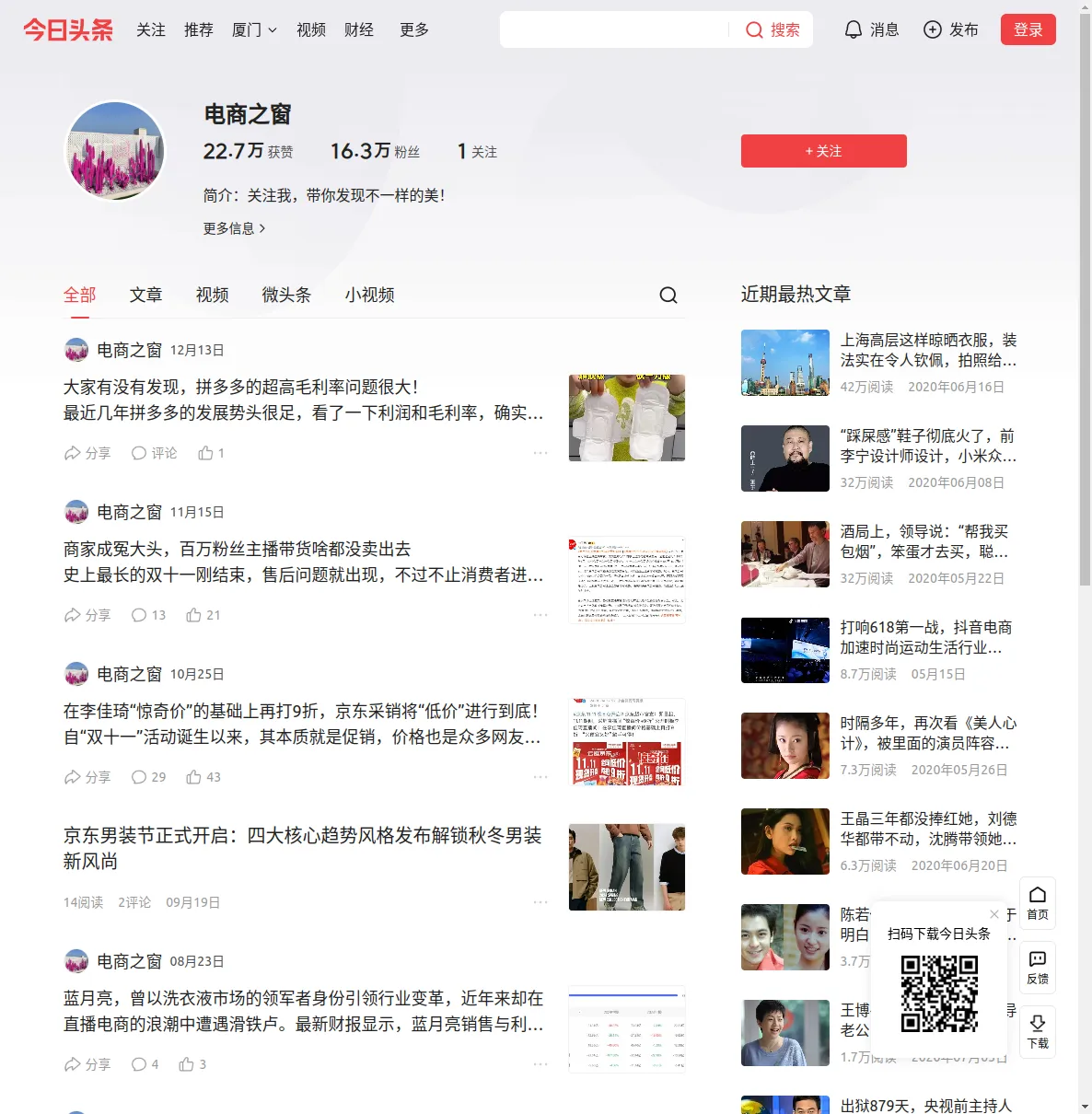The width and height of the screenshot is (1092, 1114).
Task: Click the search magnifier icon in the top bar
Action: tap(754, 30)
